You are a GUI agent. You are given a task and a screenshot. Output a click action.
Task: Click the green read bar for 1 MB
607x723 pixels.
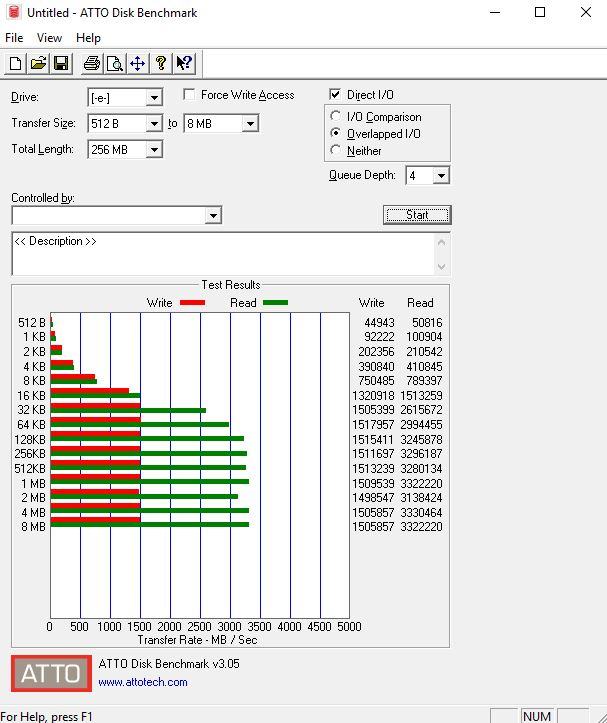click(150, 482)
